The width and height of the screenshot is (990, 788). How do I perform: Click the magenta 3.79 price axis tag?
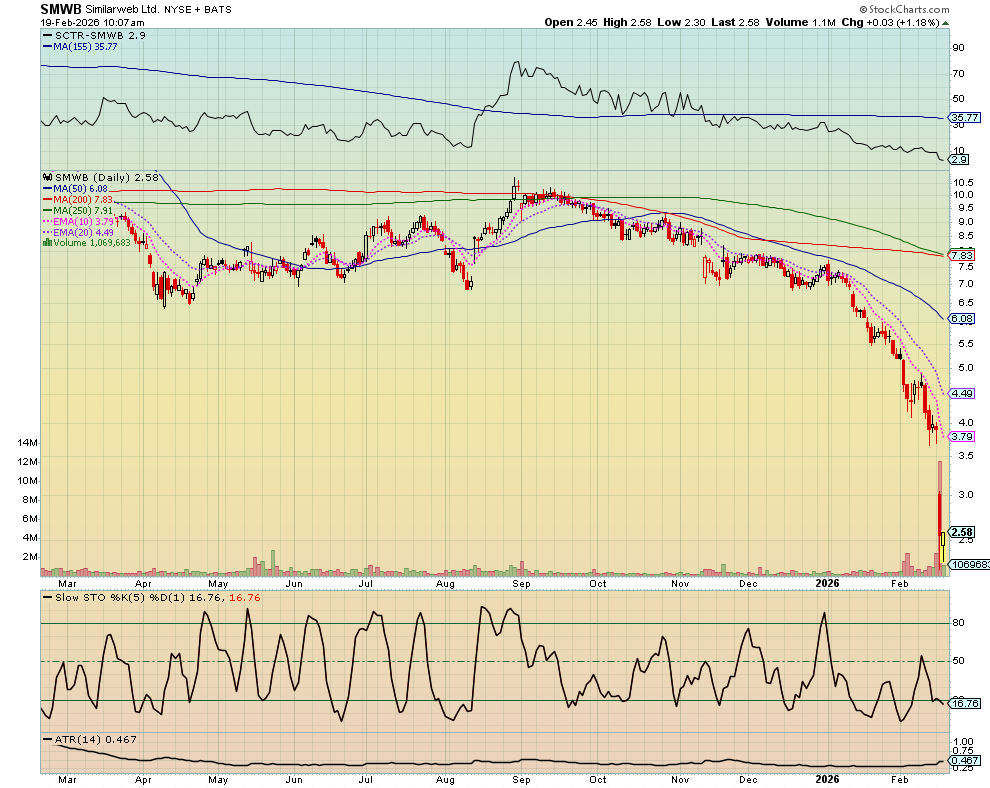(962, 436)
